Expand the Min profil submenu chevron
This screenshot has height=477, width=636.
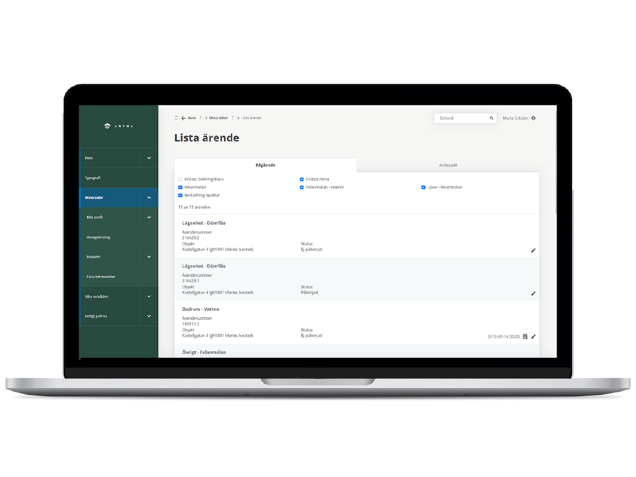(x=149, y=217)
